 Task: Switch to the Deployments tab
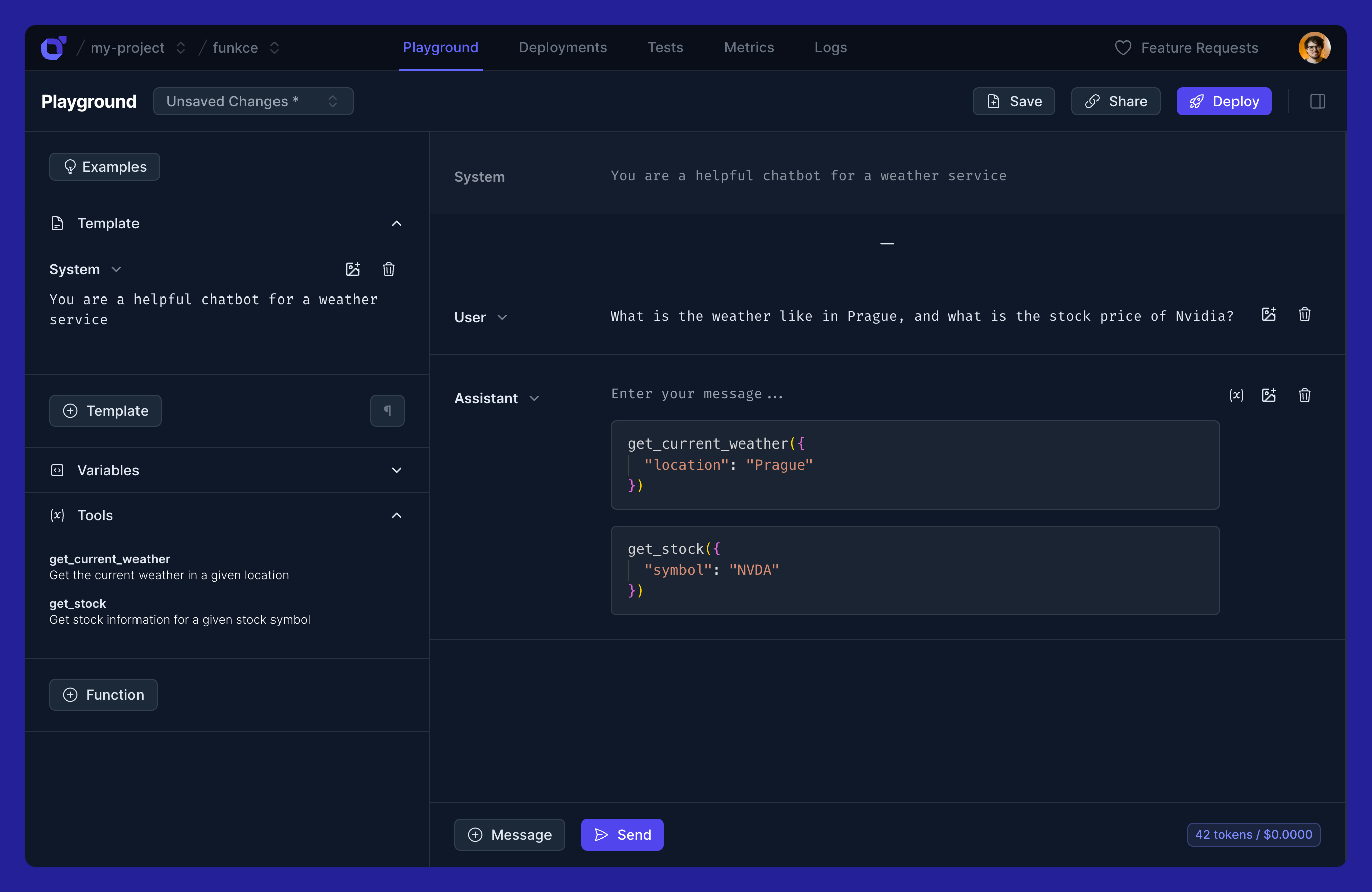pos(563,47)
